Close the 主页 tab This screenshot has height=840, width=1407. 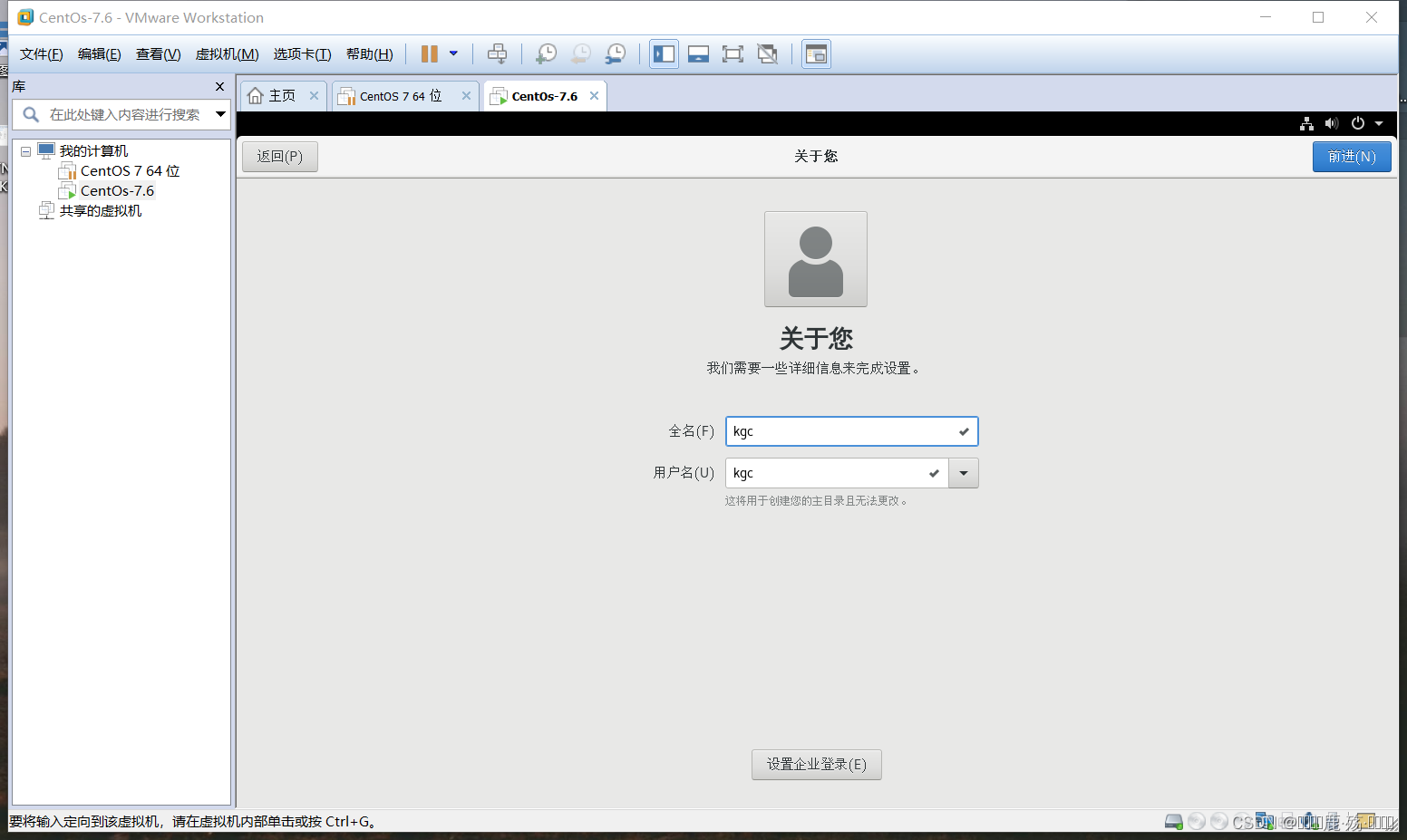(x=314, y=96)
